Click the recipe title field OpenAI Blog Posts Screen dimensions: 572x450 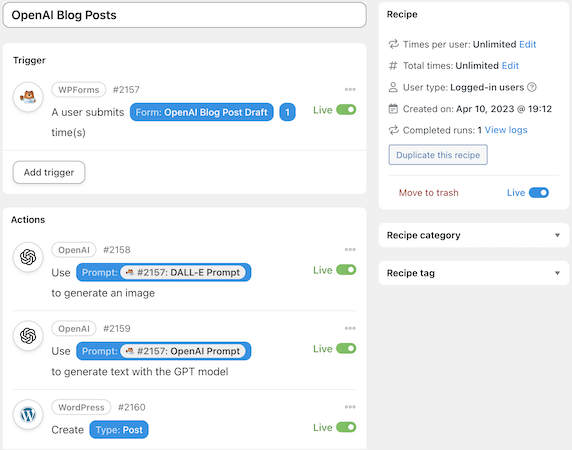185,15
